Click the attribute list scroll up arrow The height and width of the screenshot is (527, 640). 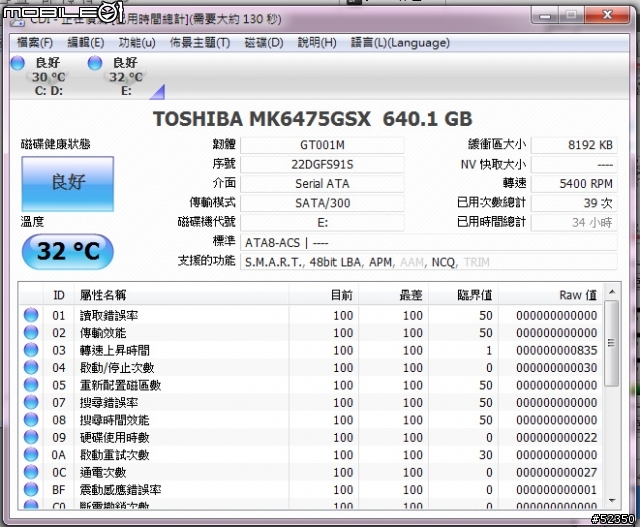click(x=612, y=292)
